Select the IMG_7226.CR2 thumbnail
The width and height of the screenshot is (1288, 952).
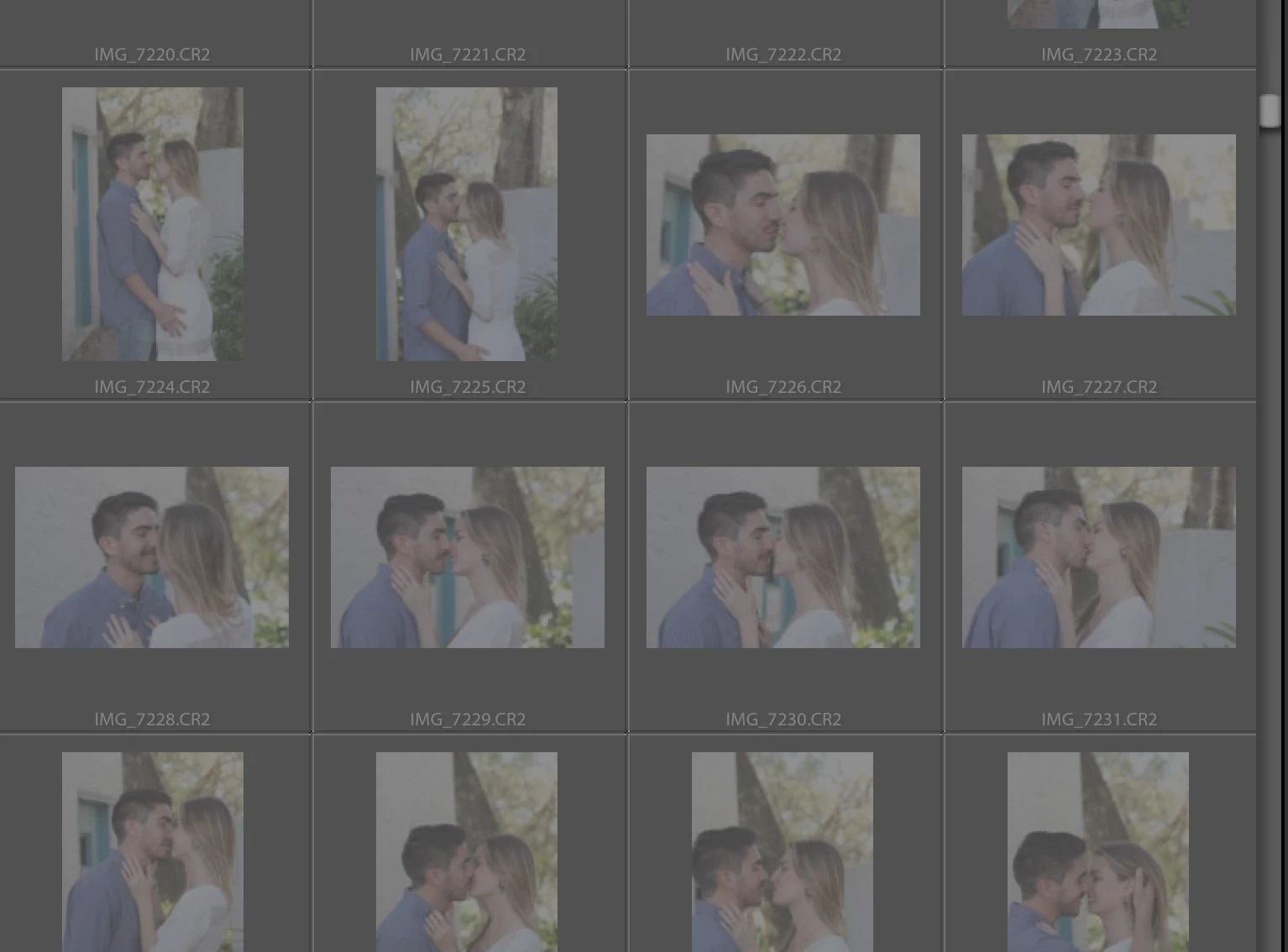click(783, 225)
